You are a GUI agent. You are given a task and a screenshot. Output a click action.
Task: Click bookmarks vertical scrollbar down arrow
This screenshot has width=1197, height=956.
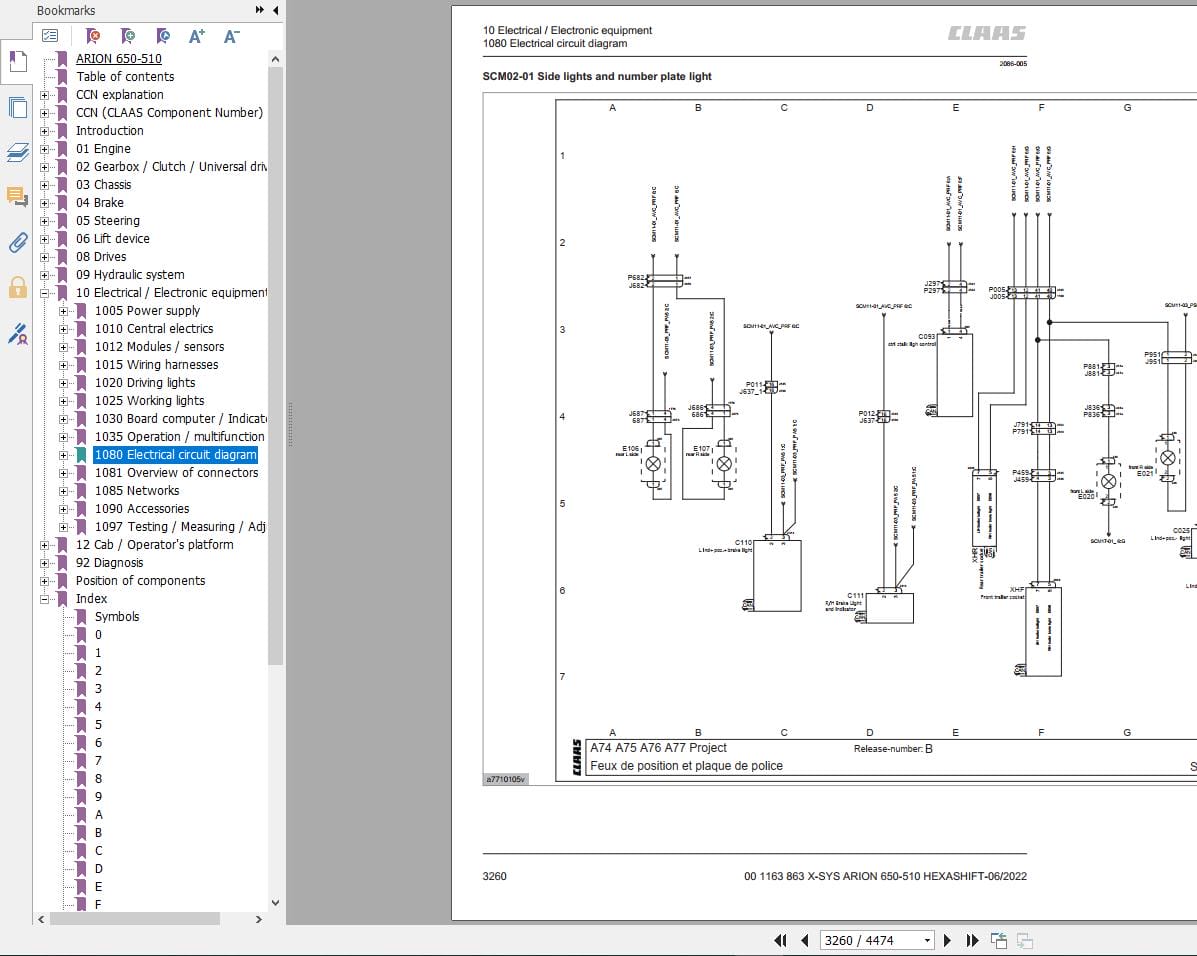pyautogui.click(x=276, y=903)
